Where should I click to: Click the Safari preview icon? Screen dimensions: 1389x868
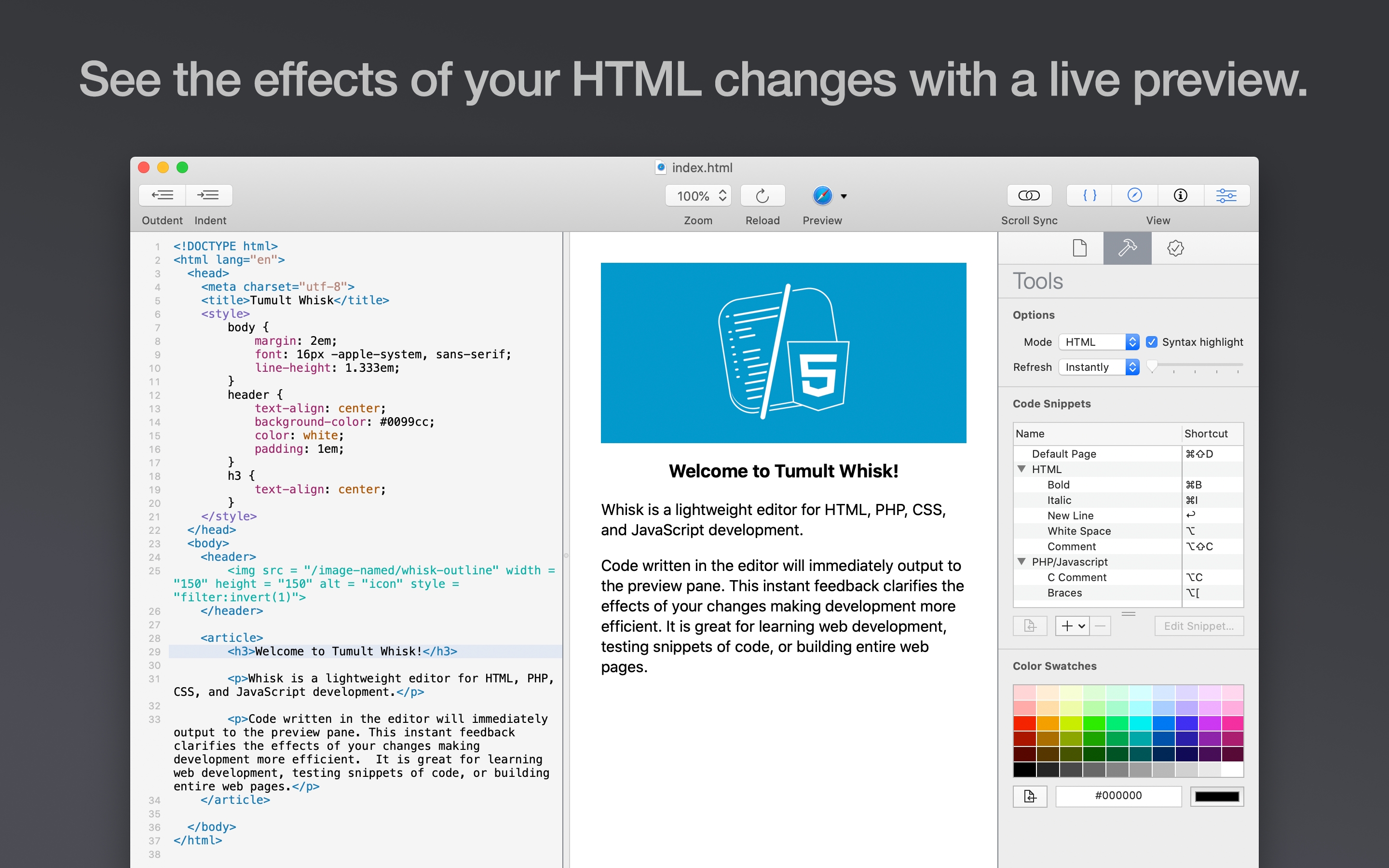[822, 196]
